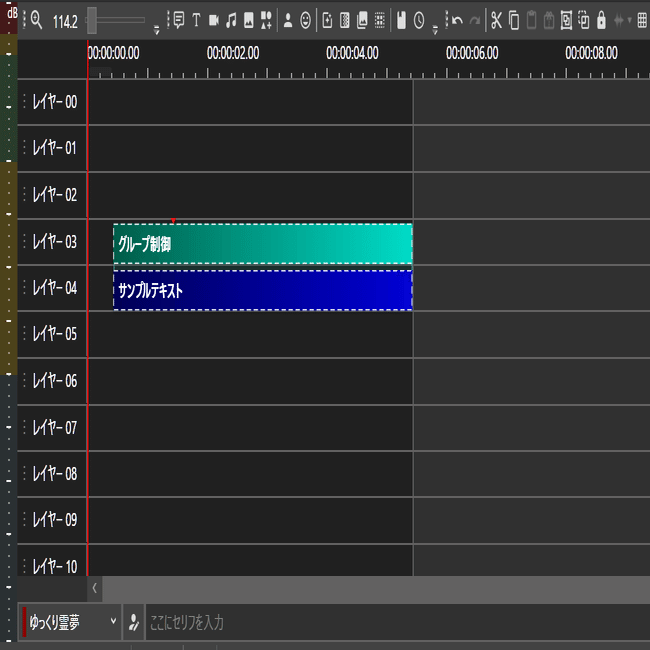
Task: Click the レイヤー 01 layer header
Action: 52,148
